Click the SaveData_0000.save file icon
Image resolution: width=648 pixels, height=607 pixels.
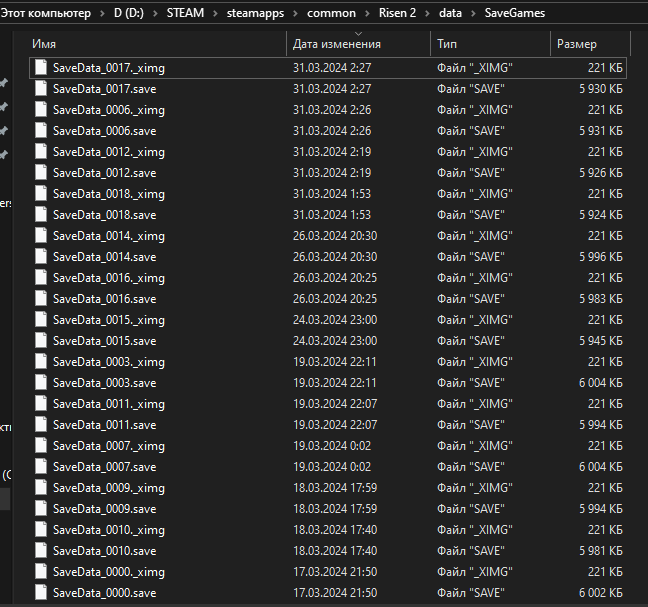pyautogui.click(x=41, y=593)
